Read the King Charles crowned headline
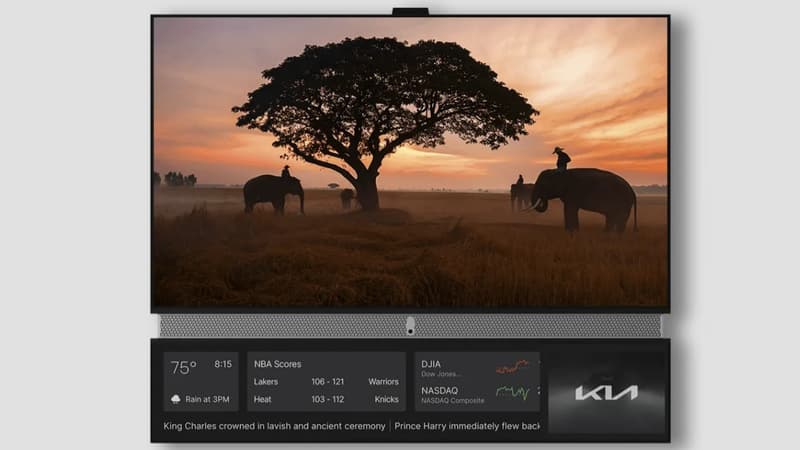The image size is (800, 450). (274, 426)
